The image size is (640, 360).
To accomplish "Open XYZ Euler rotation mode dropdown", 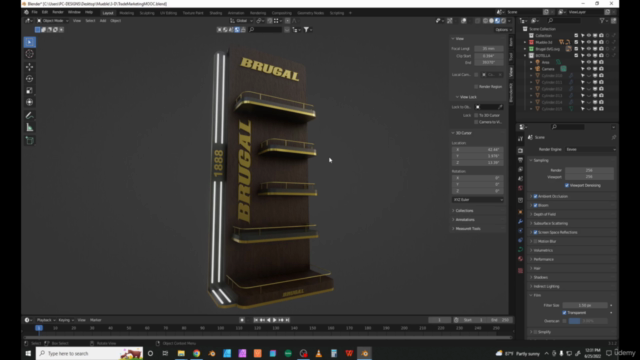I will click(478, 200).
